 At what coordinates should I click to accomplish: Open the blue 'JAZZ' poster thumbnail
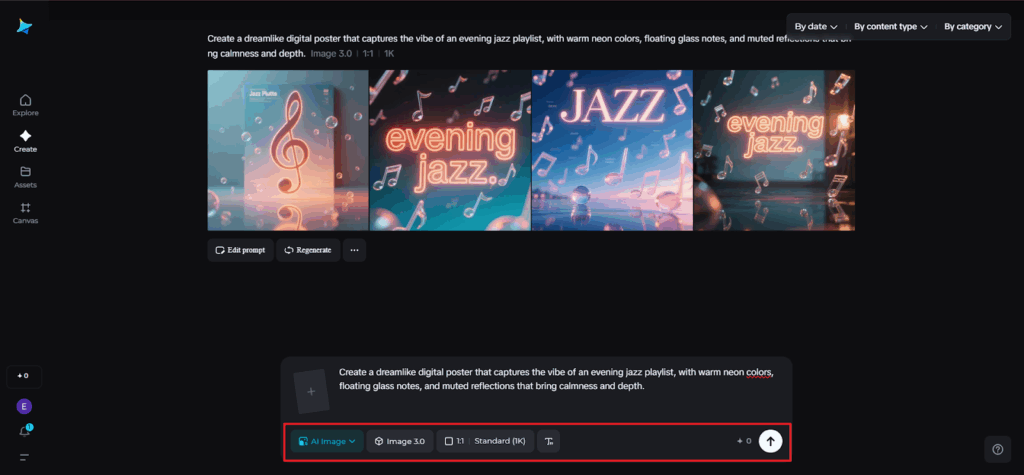[x=612, y=150]
